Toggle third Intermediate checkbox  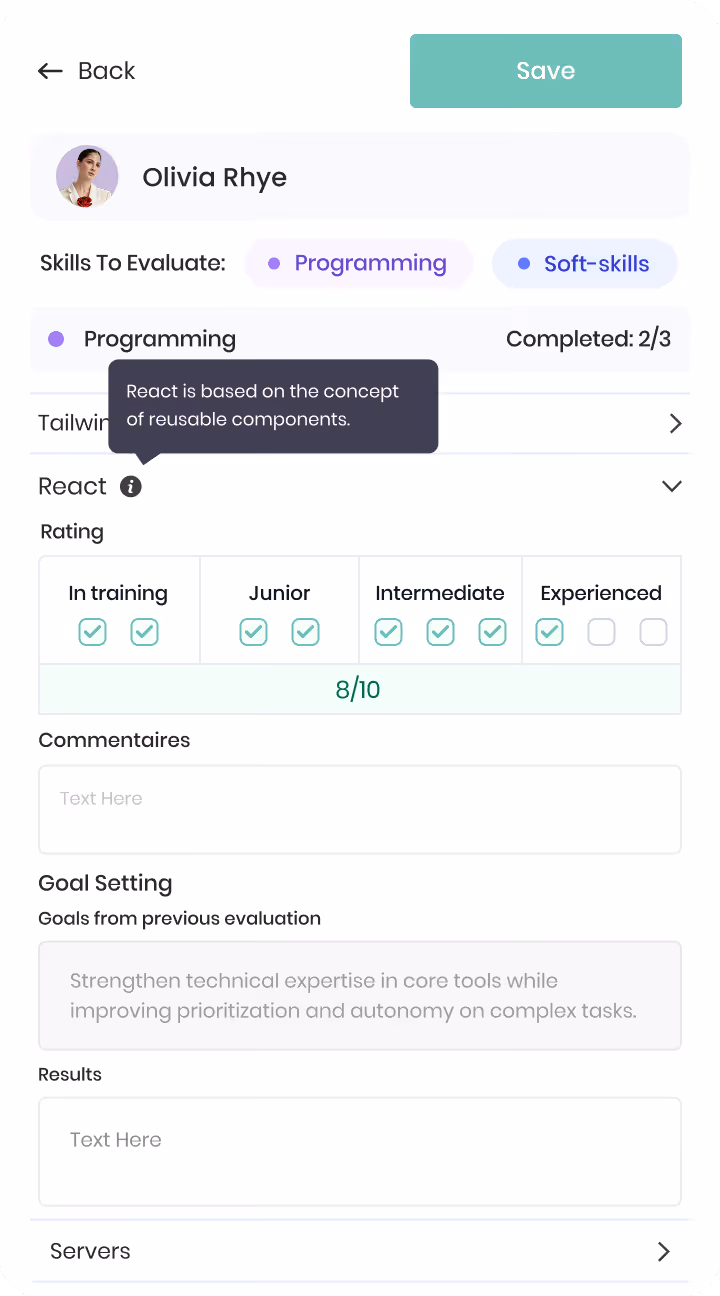pos(492,632)
